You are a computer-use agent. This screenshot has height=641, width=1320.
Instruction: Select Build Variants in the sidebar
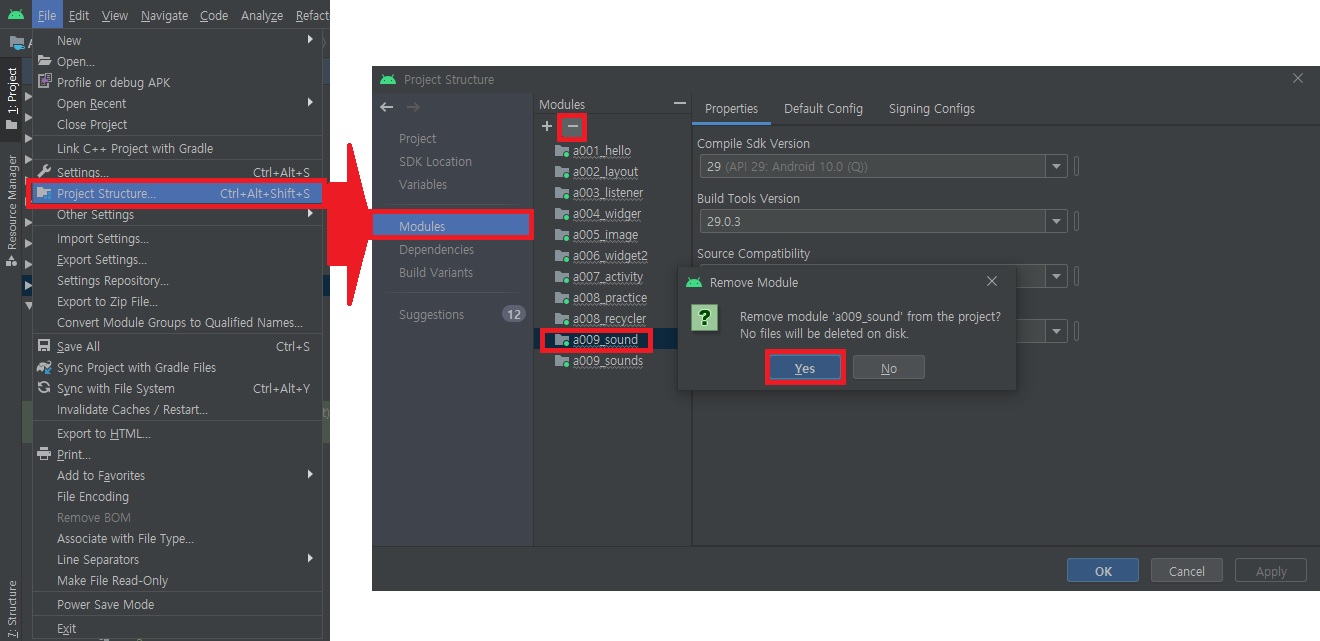436,272
